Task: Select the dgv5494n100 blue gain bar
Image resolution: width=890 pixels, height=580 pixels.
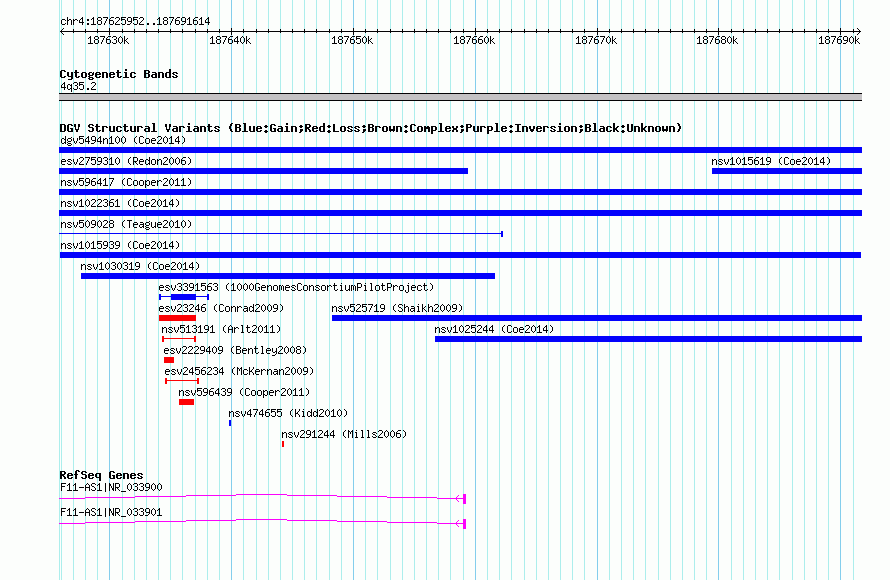Action: coord(460,150)
